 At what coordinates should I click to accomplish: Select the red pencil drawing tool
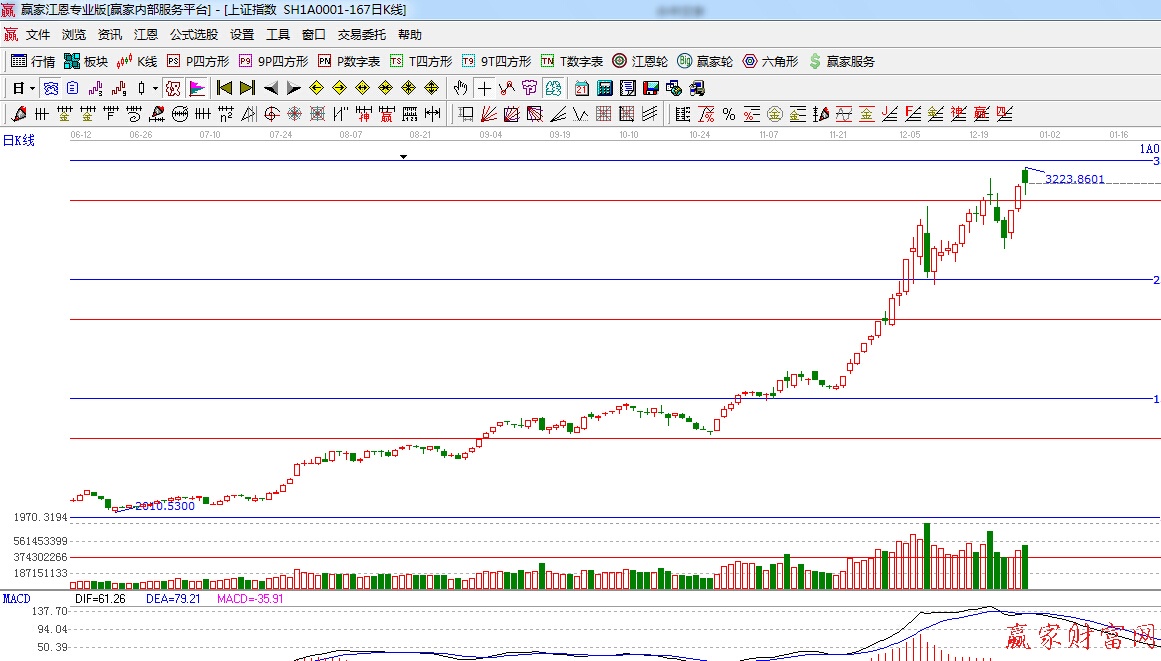(x=18, y=114)
